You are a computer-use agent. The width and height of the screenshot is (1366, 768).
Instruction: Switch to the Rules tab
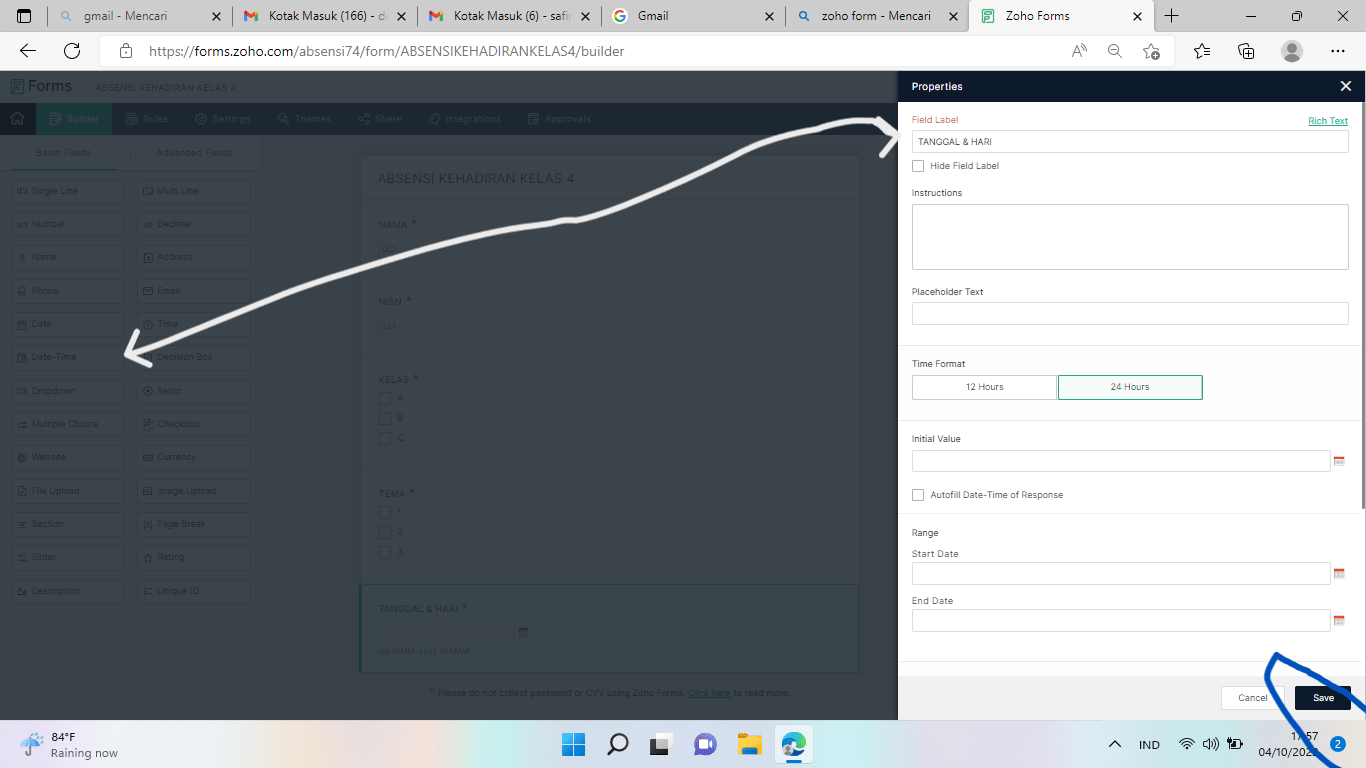(147, 119)
